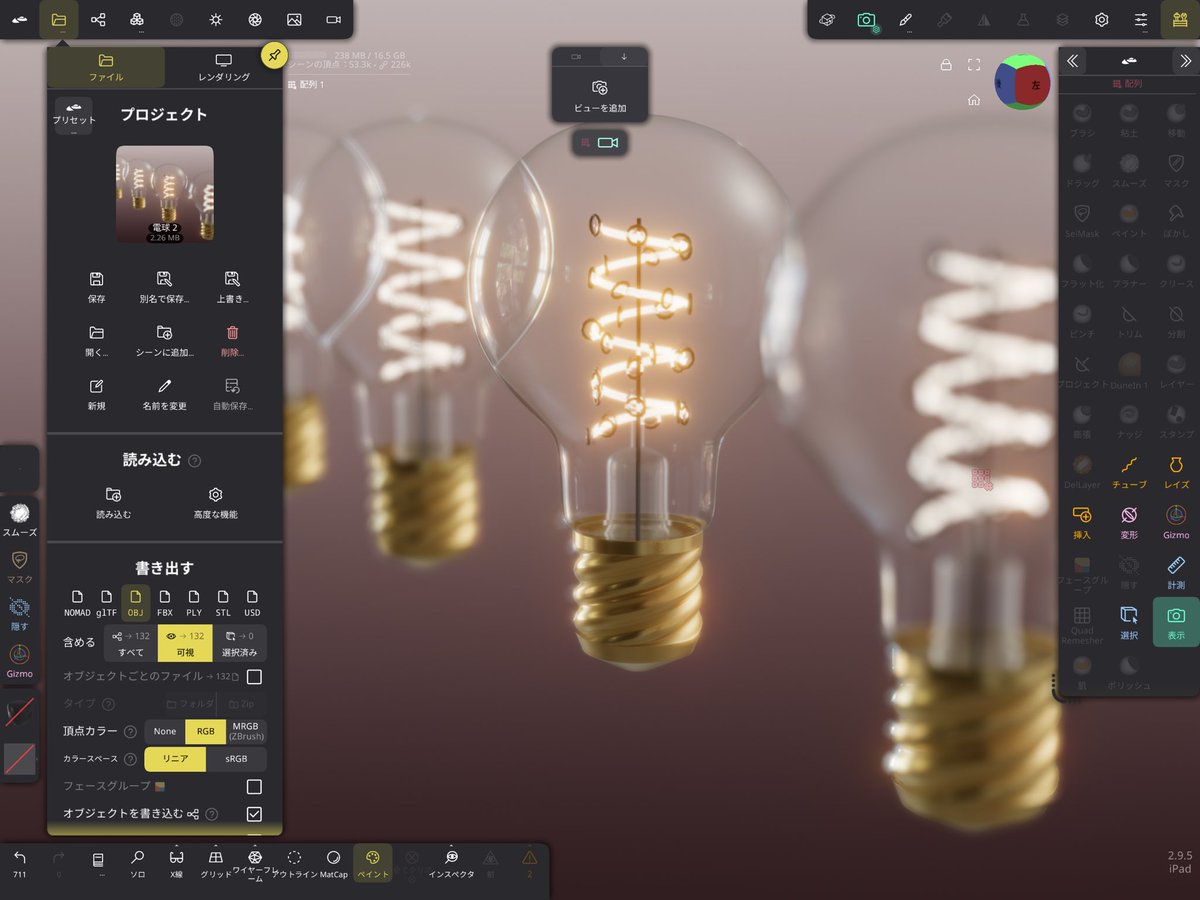Screen dimensions: 1200x900
Task: Toggle アウトライン display
Action: 294,863
